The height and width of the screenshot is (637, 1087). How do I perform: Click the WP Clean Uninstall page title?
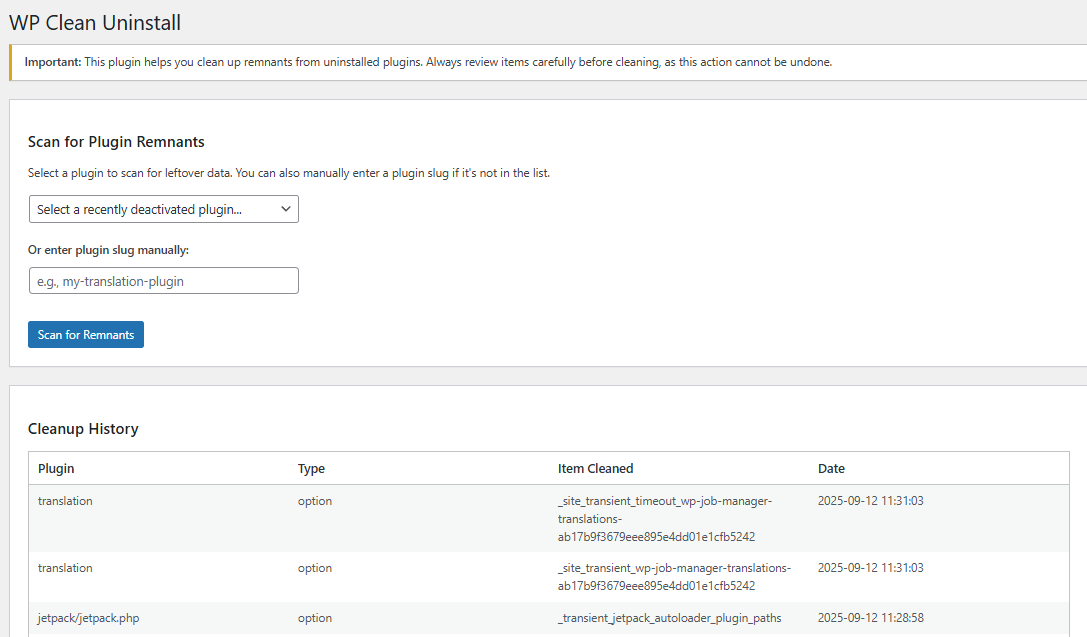coord(95,22)
